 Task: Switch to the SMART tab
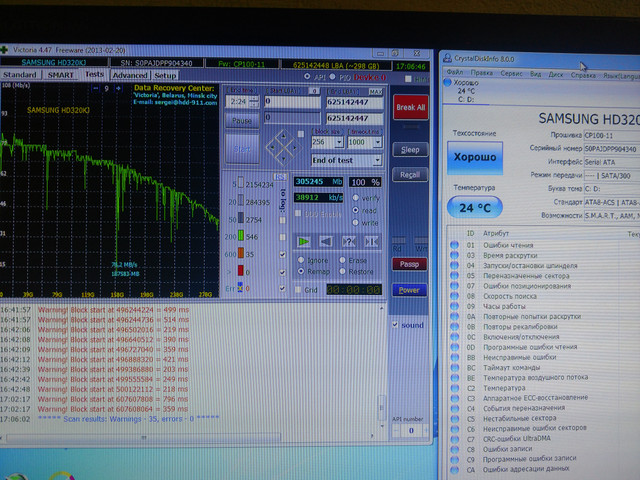pyautogui.click(x=61, y=75)
